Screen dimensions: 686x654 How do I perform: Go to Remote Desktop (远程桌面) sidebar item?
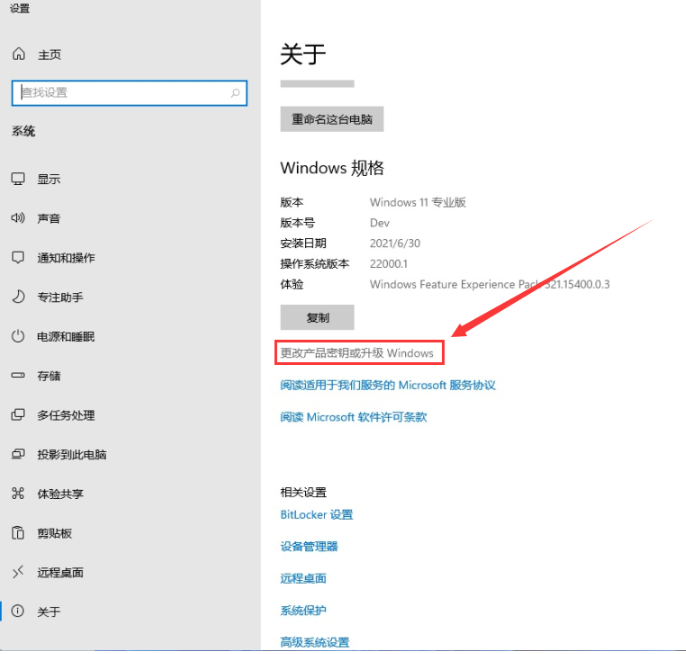click(60, 572)
